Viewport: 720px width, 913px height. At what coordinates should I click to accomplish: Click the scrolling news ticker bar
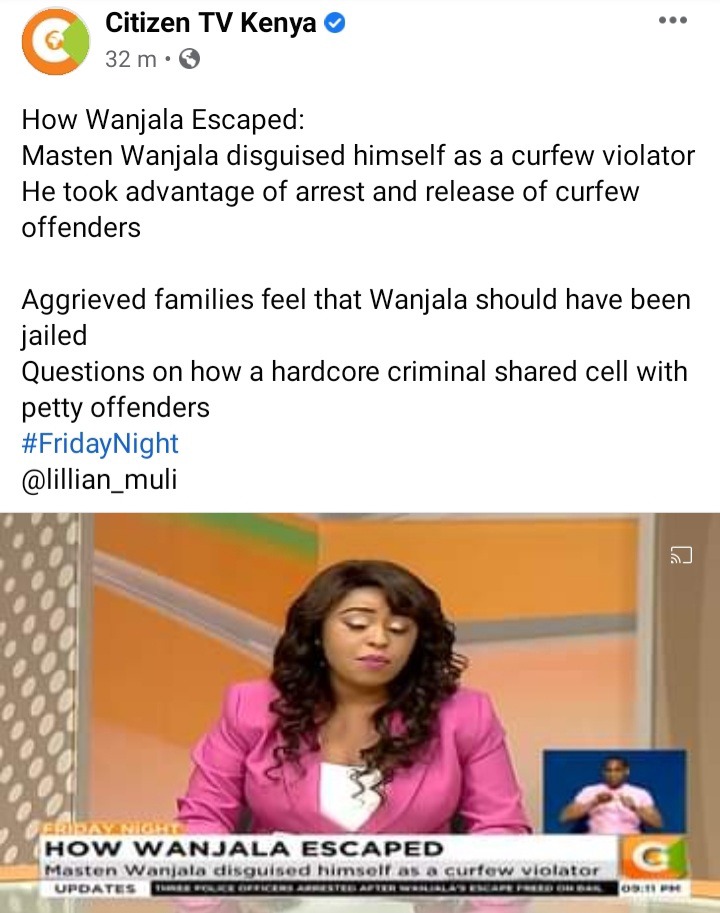384,889
